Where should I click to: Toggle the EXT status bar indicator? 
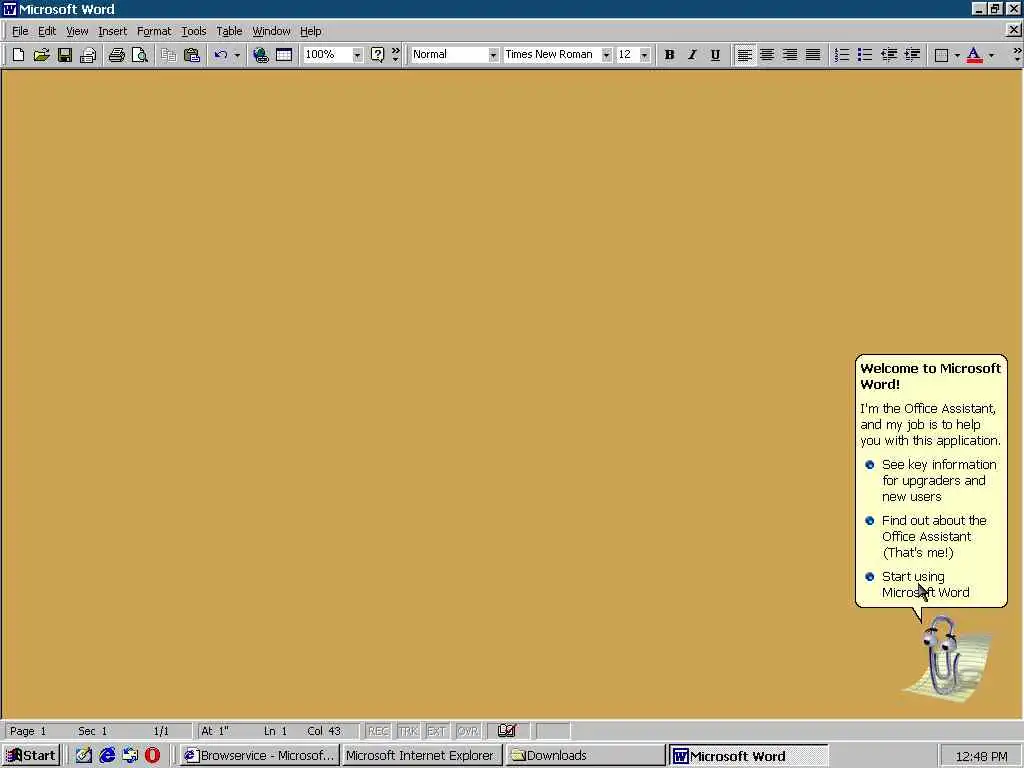pyautogui.click(x=437, y=731)
